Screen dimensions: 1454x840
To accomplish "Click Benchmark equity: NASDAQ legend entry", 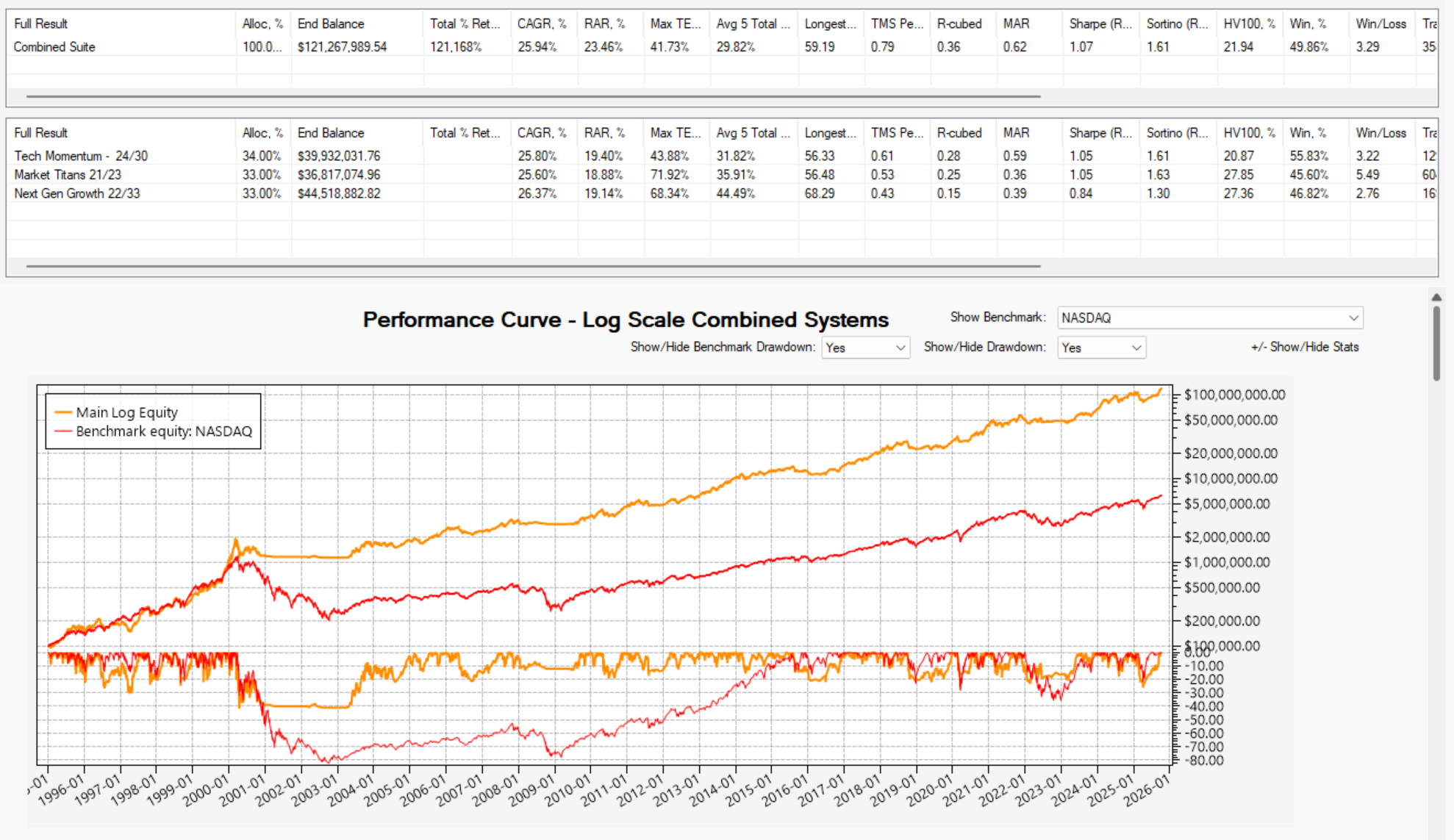I will tap(153, 431).
